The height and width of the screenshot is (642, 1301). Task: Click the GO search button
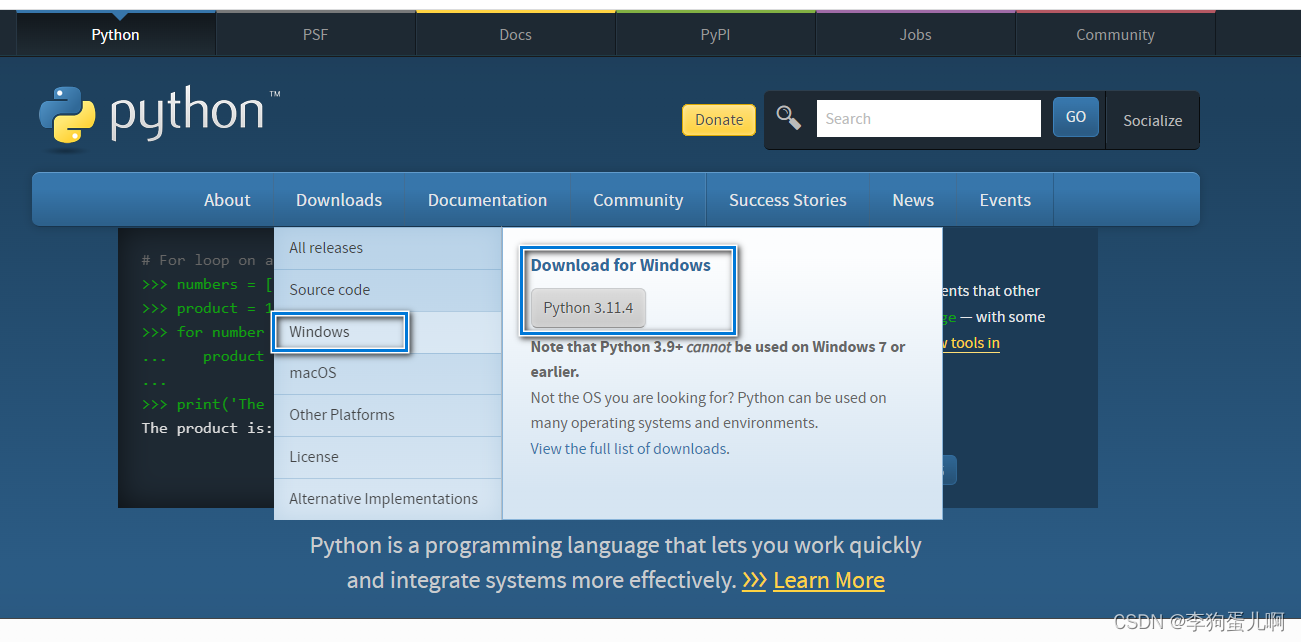coord(1076,117)
